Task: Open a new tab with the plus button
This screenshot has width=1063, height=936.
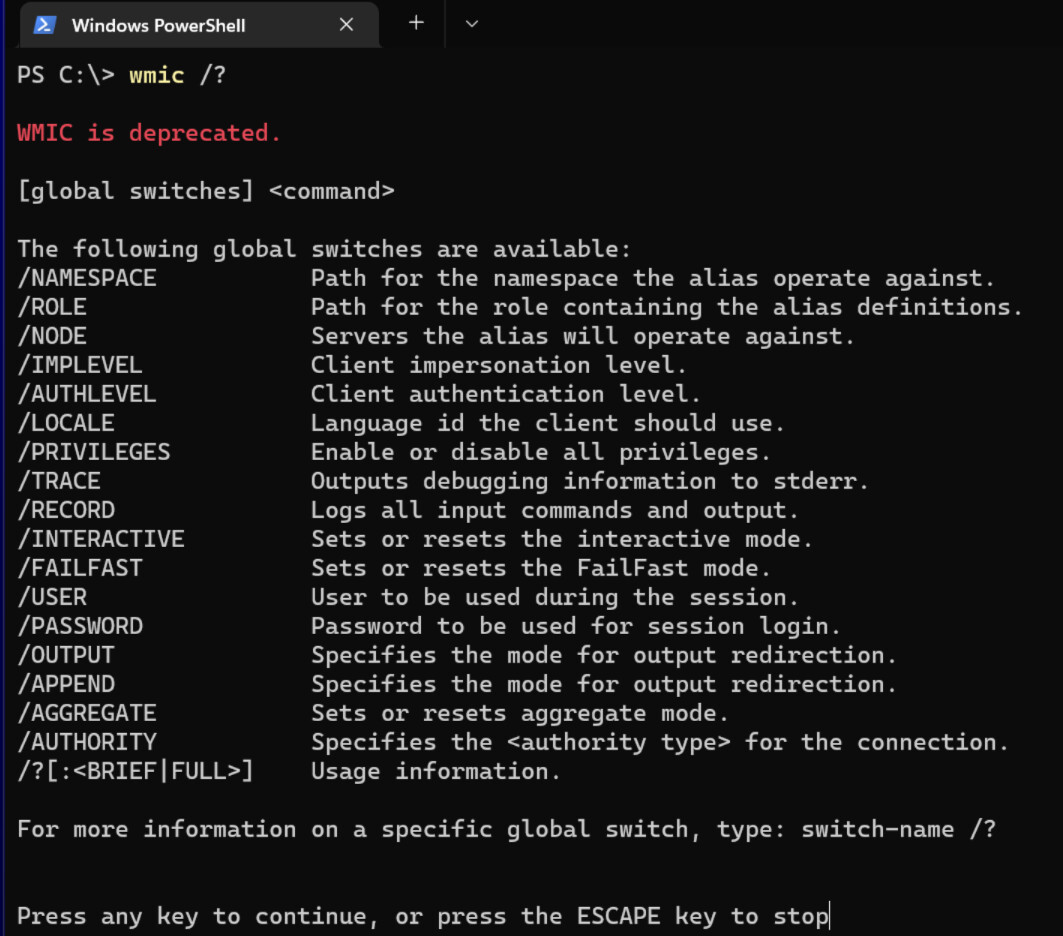Action: (x=416, y=23)
